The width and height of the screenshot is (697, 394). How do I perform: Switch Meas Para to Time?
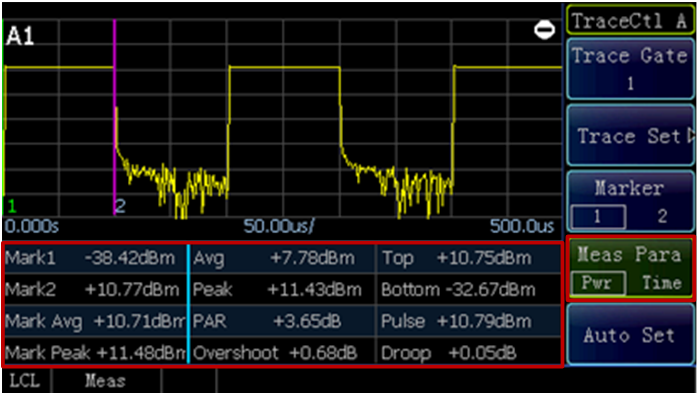[x=661, y=283]
